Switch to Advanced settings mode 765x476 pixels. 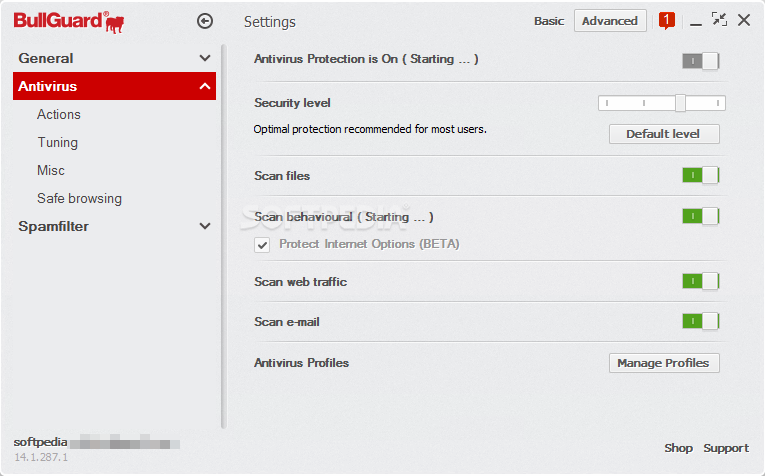tap(610, 21)
